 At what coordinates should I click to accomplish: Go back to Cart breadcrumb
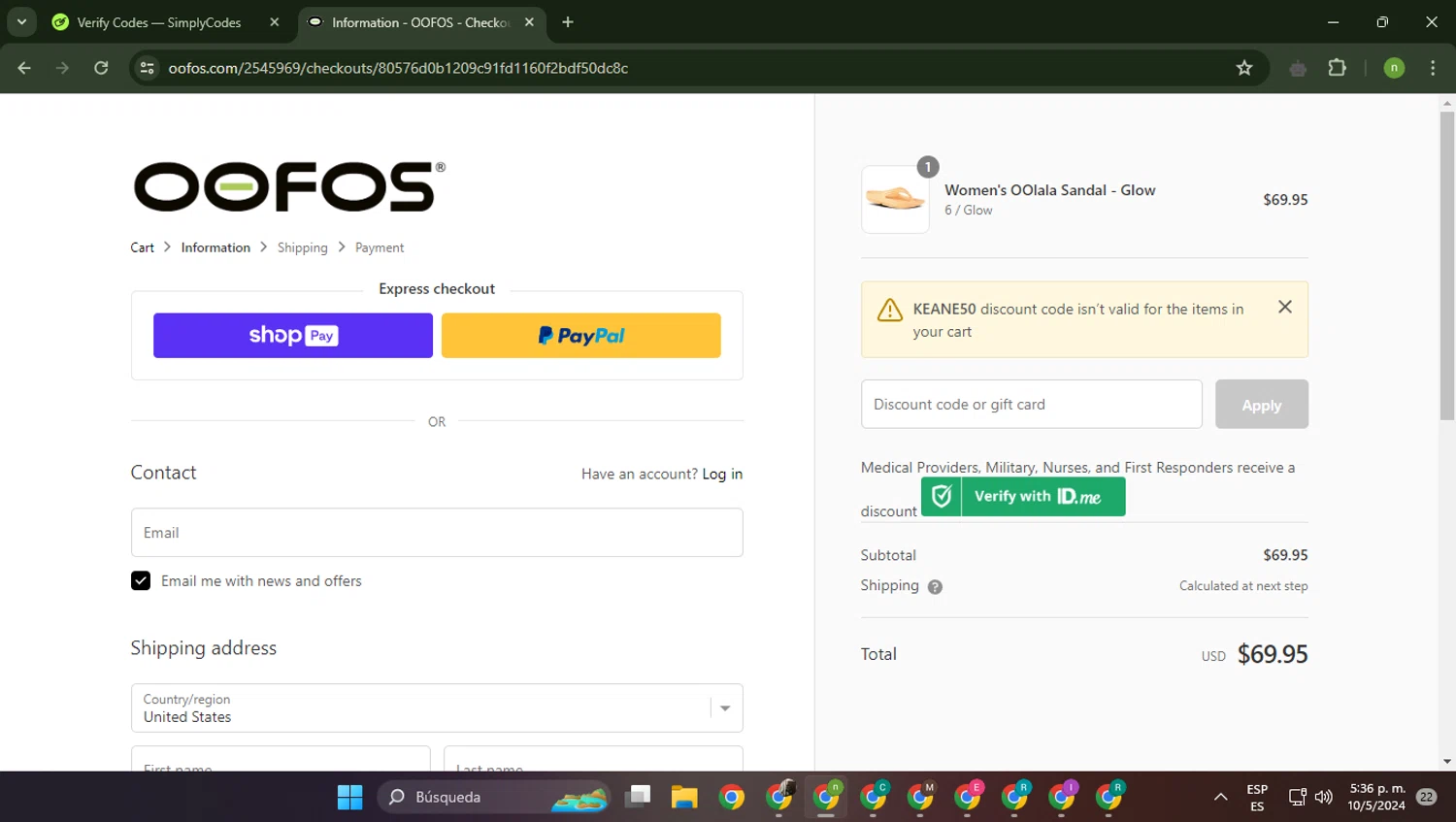[142, 247]
